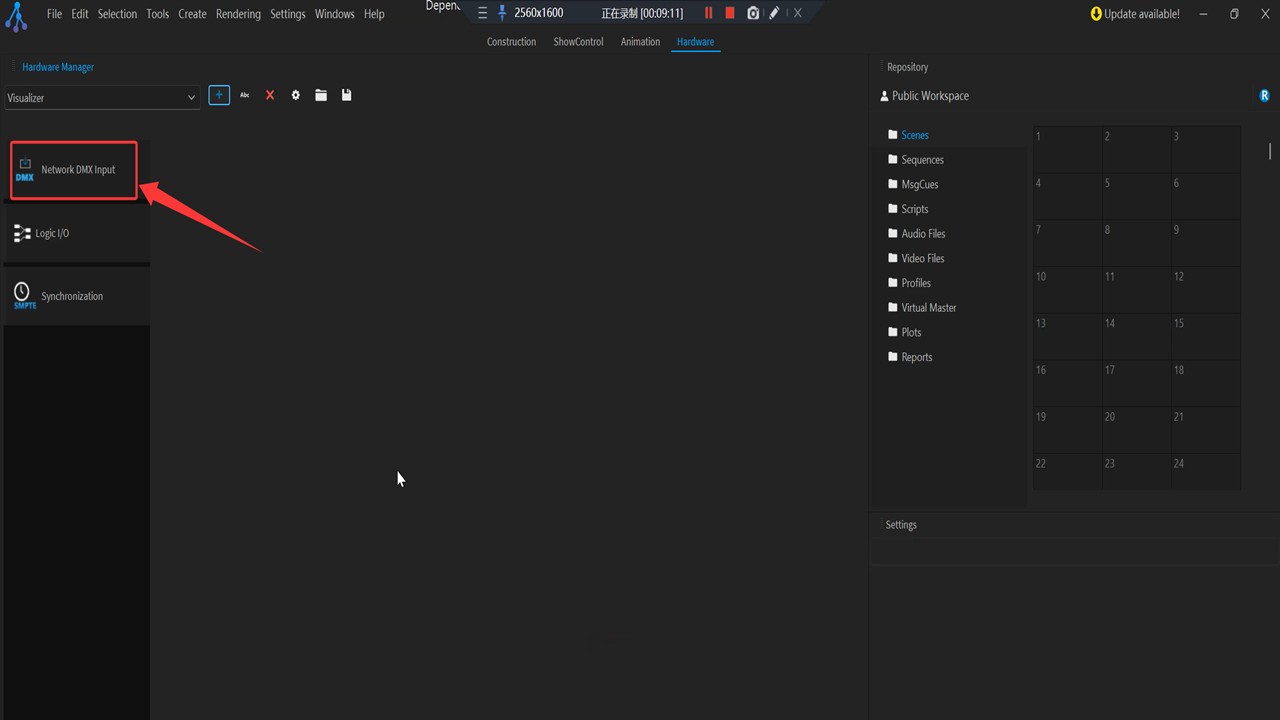
Task: Switch to the Construction tab
Action: [x=511, y=42]
